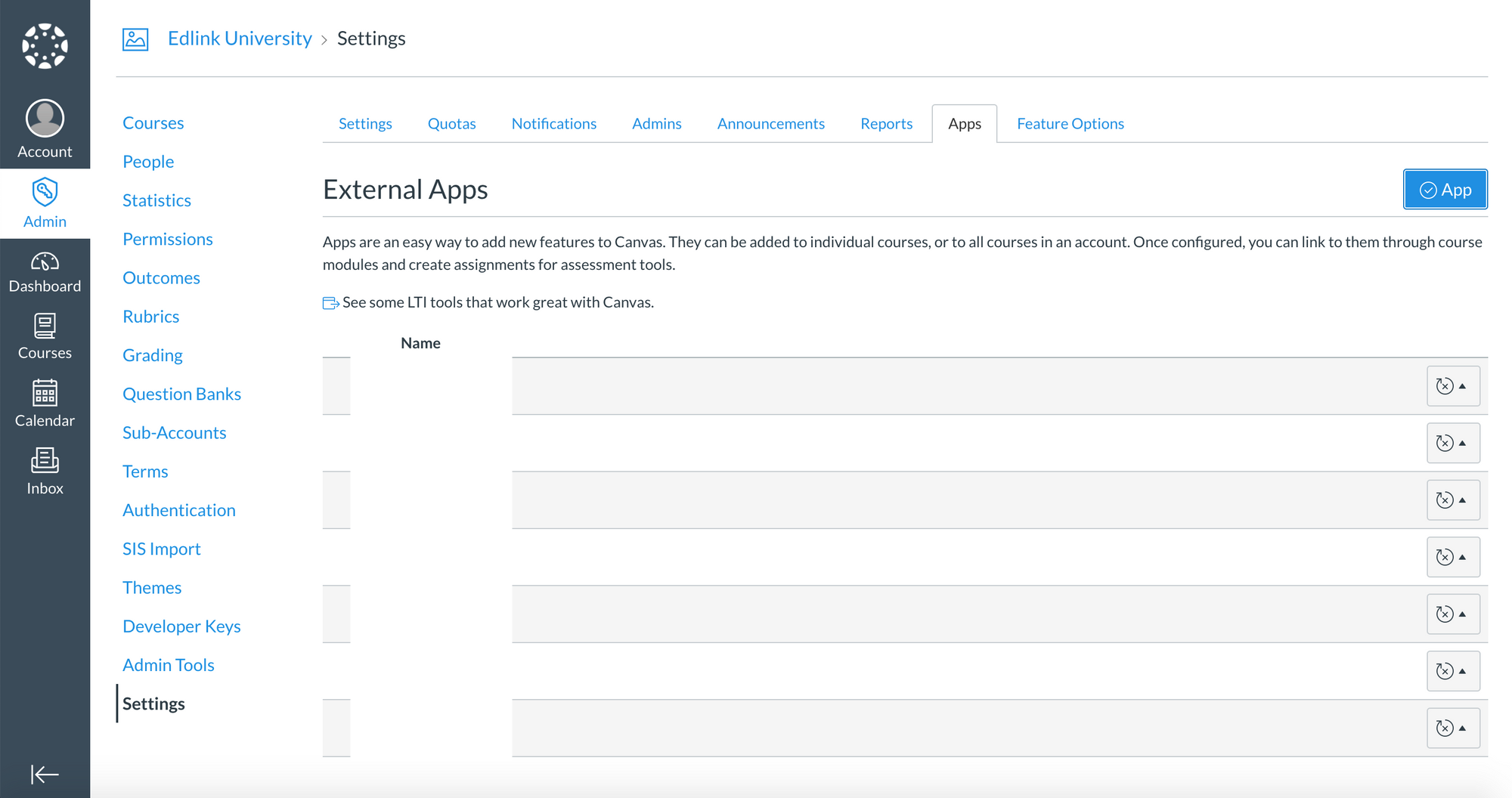Go to the Edlink University breadcrumb link

click(x=240, y=39)
